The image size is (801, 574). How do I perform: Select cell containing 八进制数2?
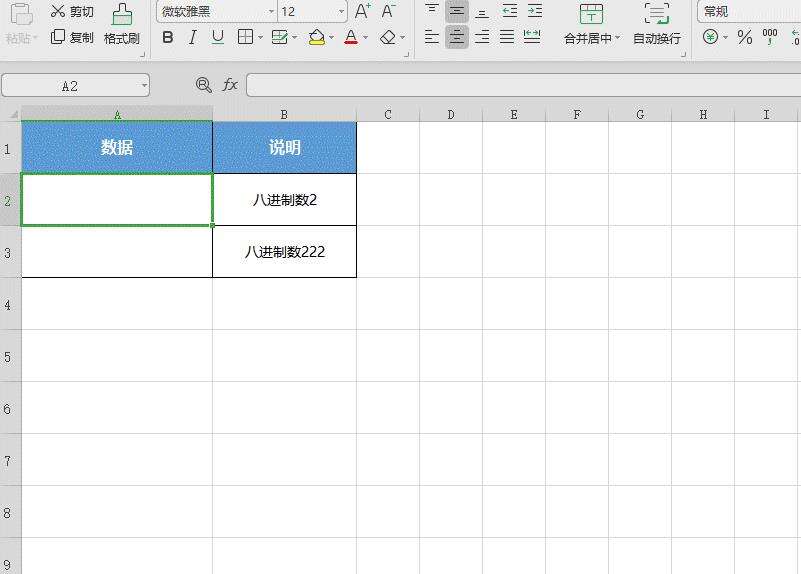click(285, 200)
